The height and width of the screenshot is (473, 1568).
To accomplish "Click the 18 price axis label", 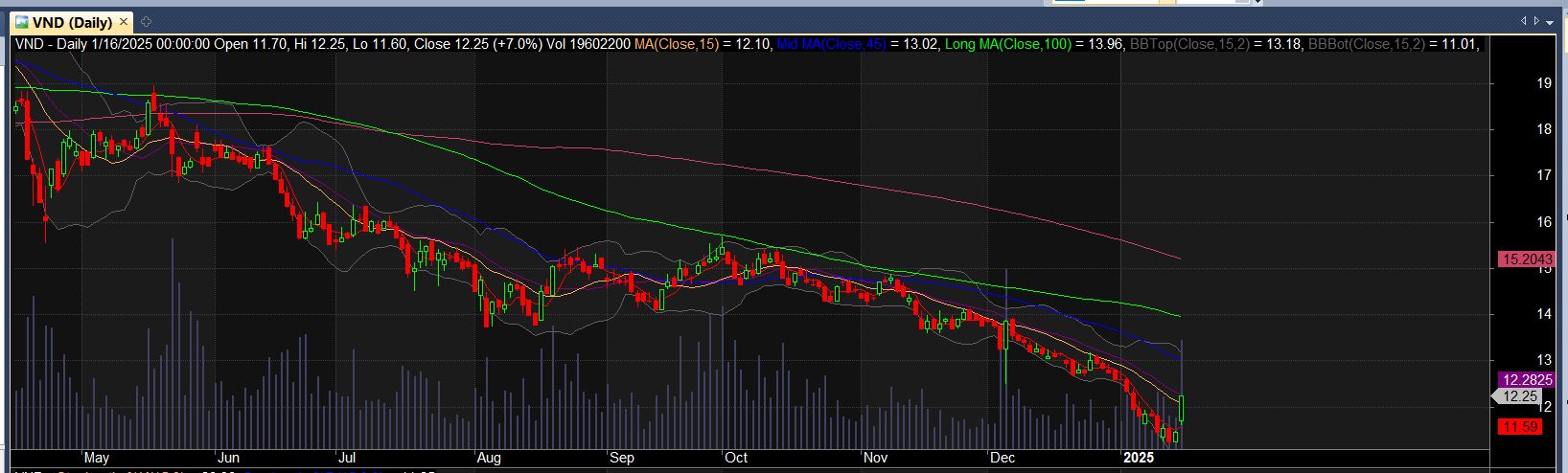I will tap(1544, 129).
